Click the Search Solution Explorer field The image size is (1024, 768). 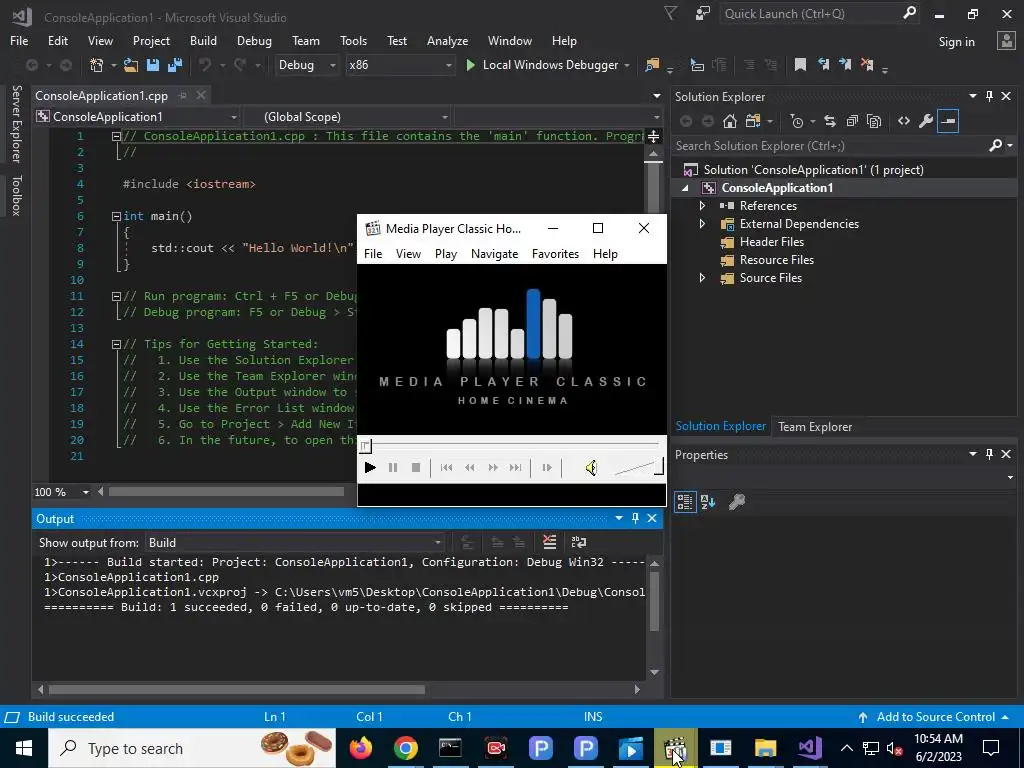coord(829,146)
